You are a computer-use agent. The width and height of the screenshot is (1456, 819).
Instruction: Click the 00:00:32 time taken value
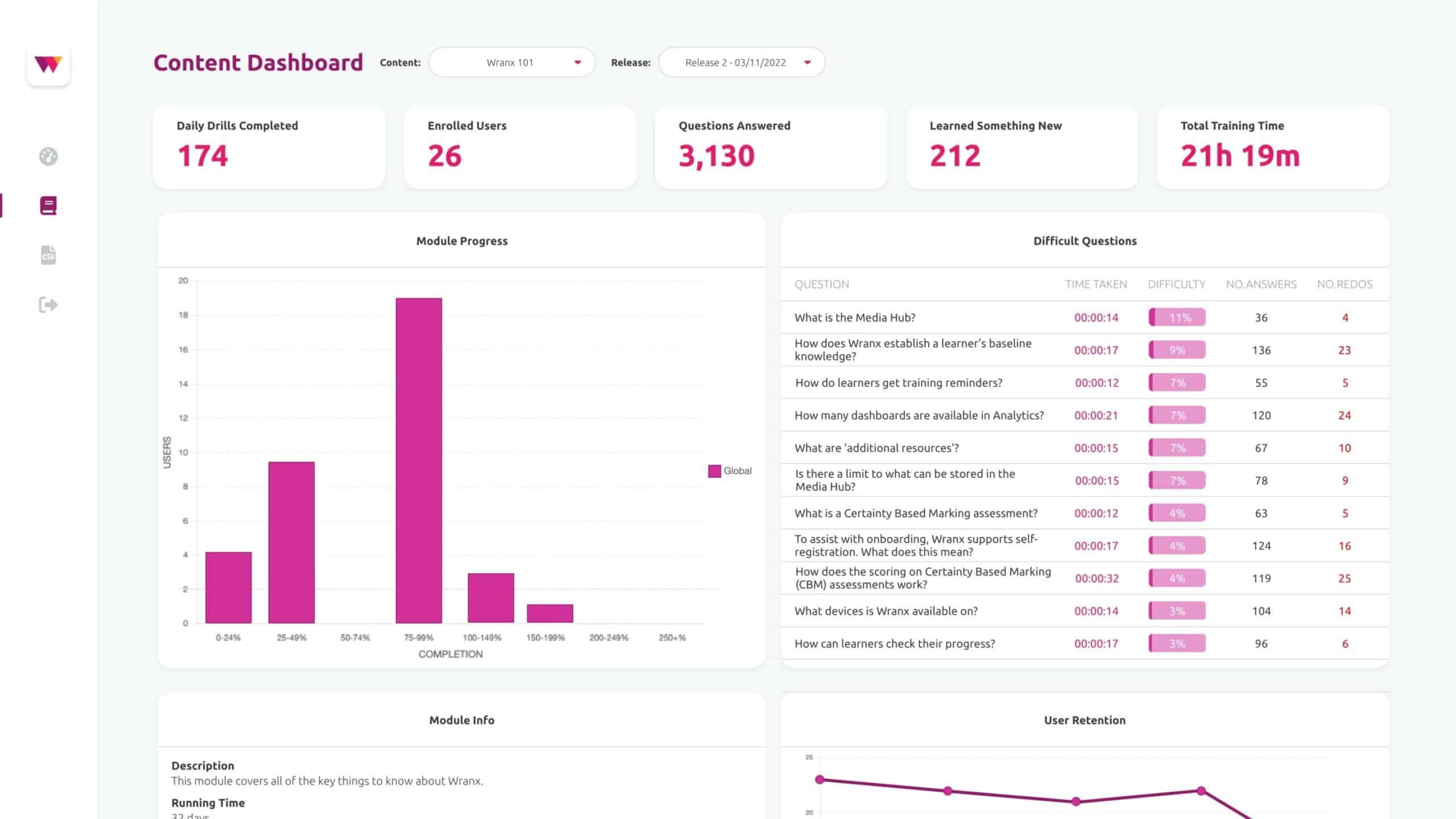(1097, 578)
